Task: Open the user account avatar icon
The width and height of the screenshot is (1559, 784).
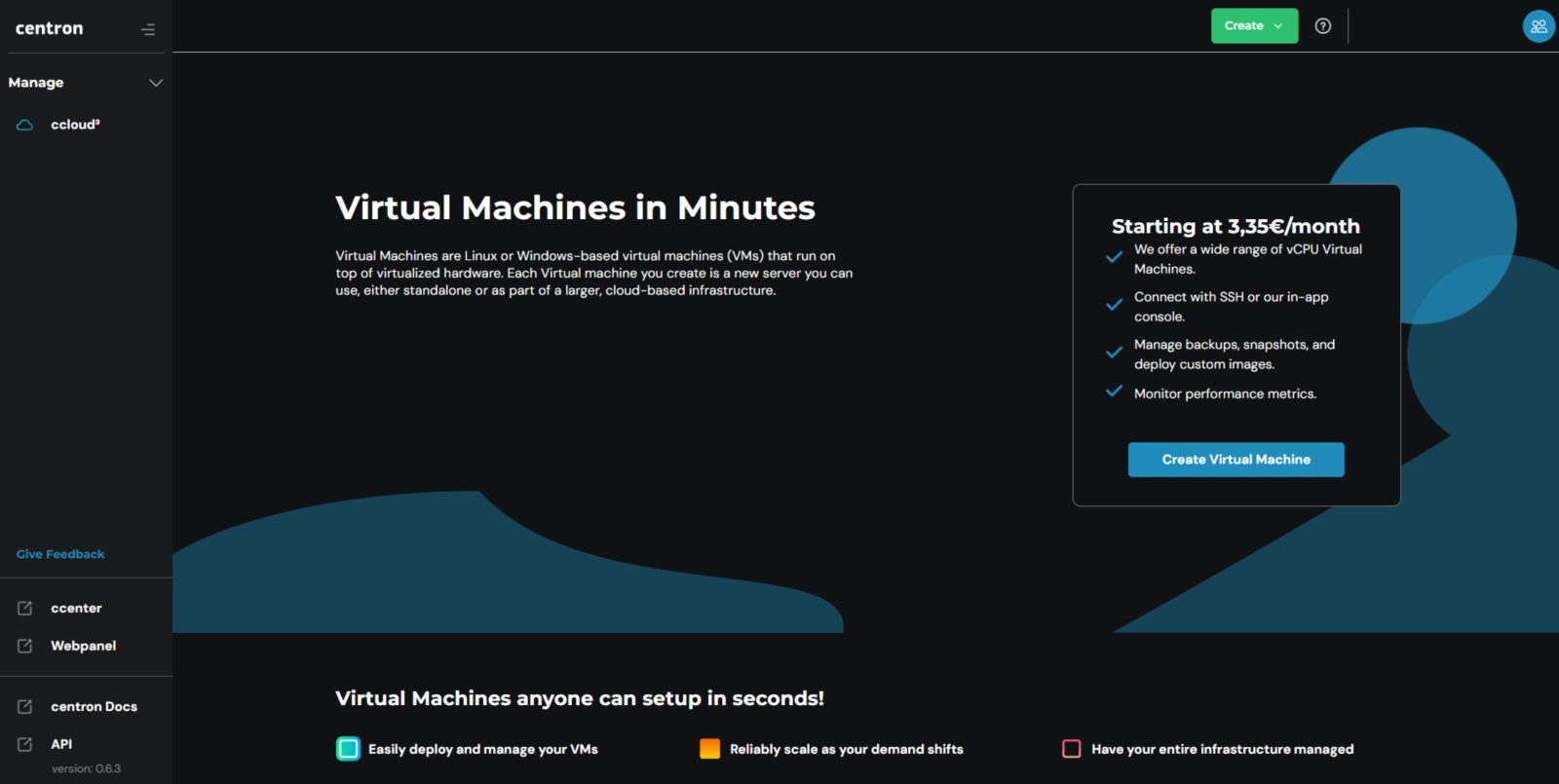Action: click(x=1539, y=26)
